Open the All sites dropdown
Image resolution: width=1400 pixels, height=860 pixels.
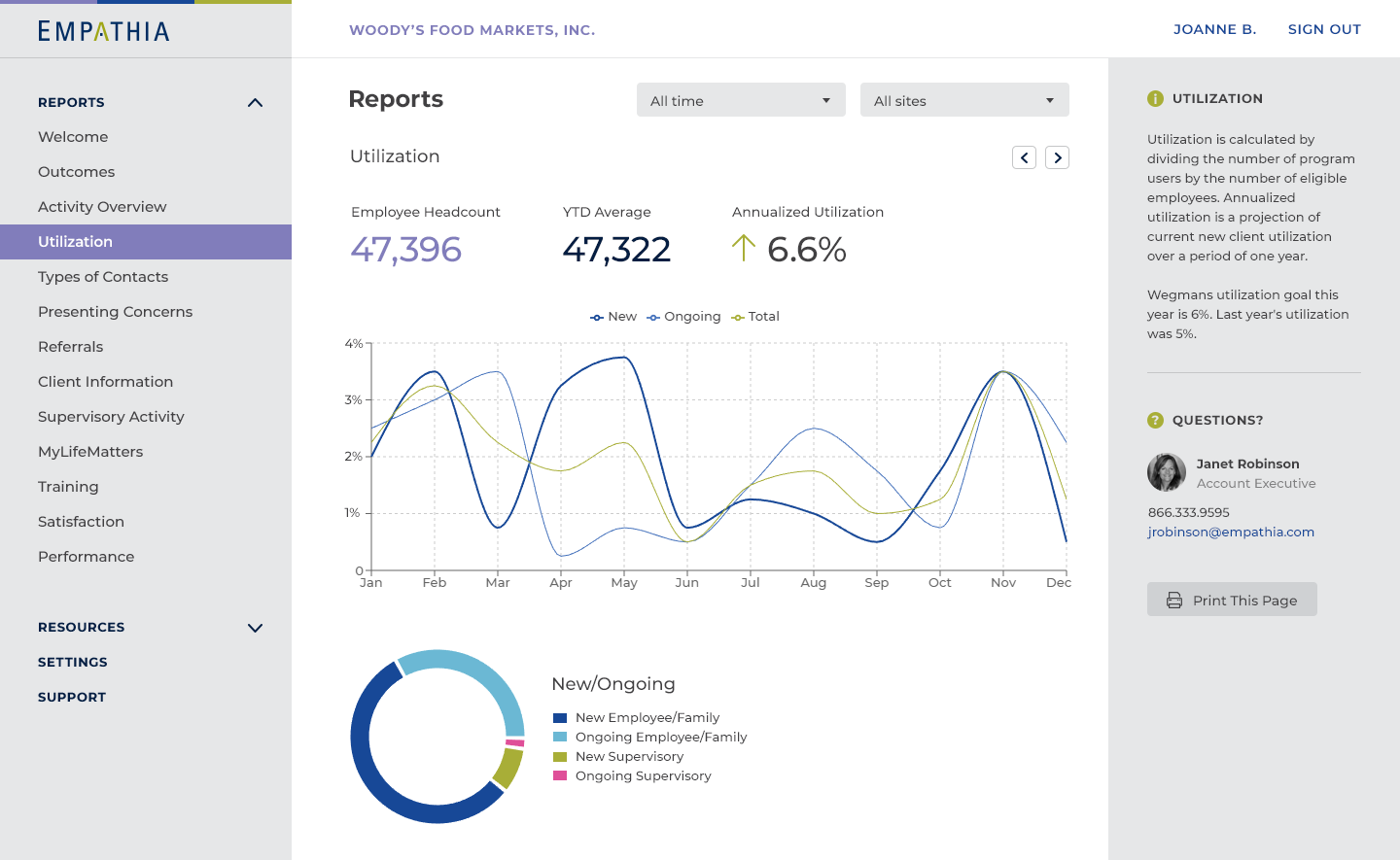click(x=964, y=100)
